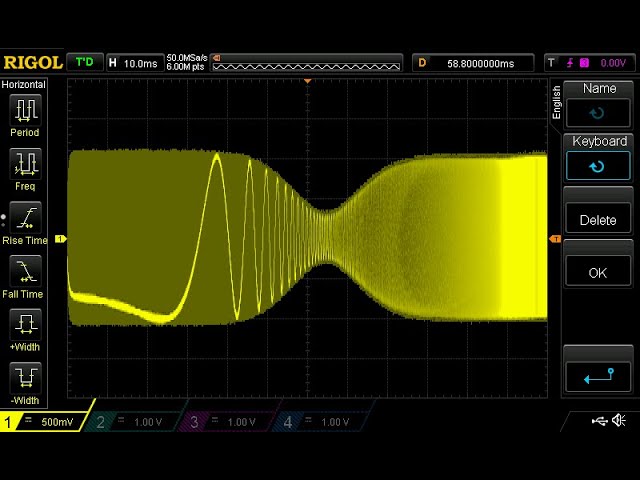
Task: Toggle channel 1 500mV tab
Action: pyautogui.click(x=45, y=422)
